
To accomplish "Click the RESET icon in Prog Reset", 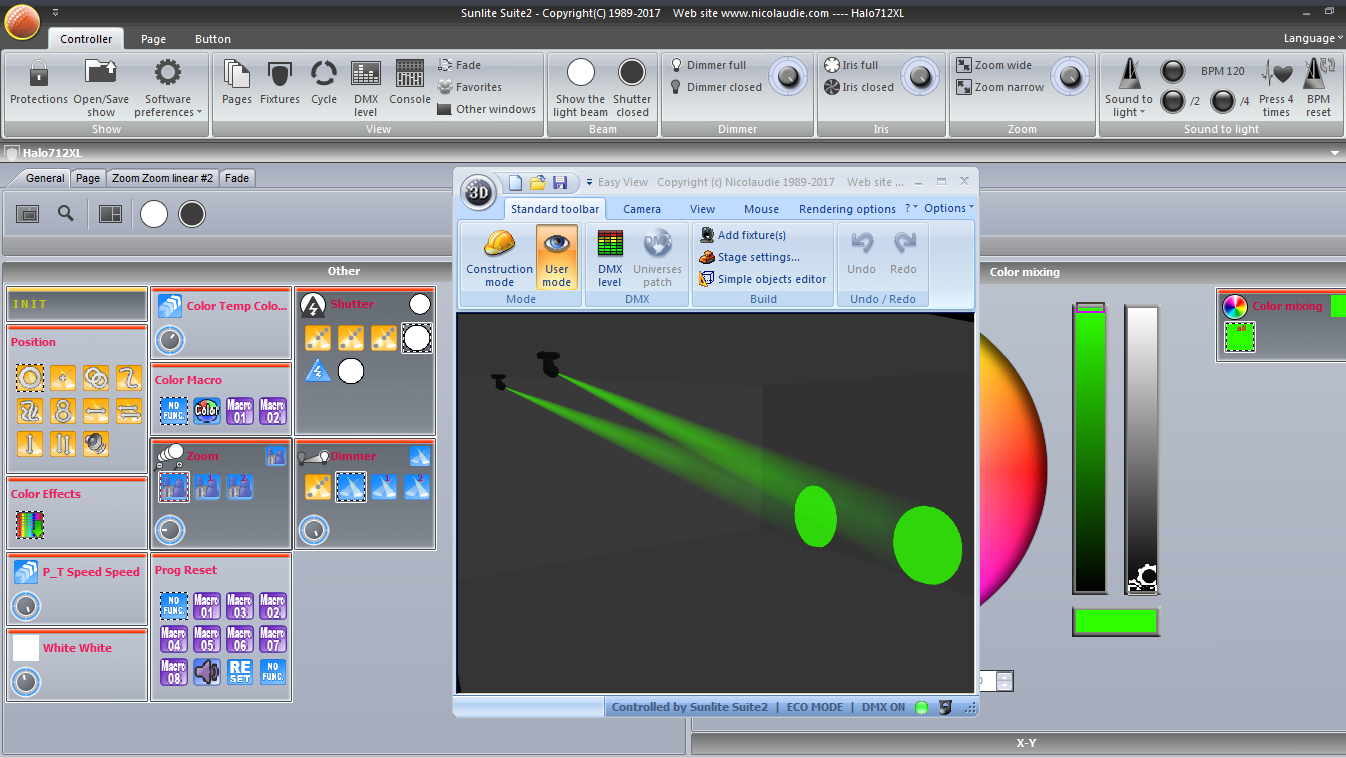I will [x=240, y=672].
